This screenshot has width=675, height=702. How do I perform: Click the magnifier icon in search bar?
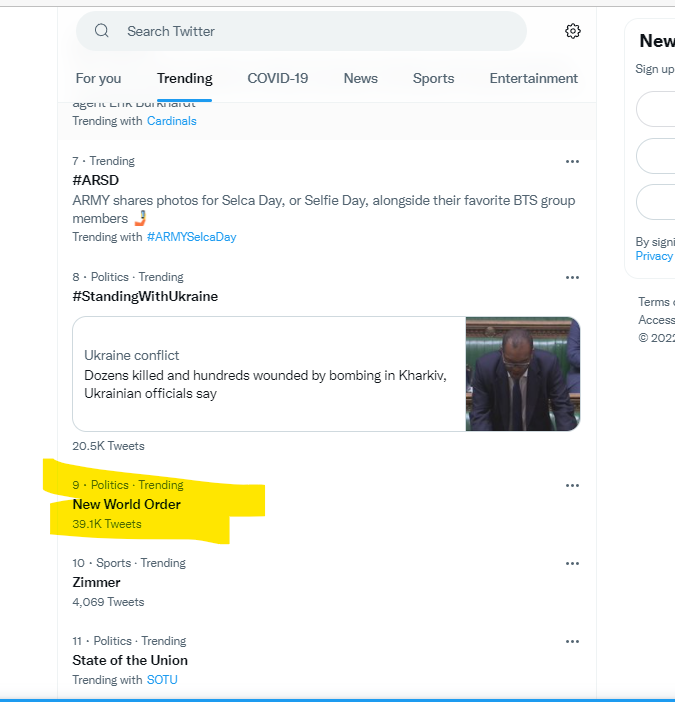pos(102,30)
